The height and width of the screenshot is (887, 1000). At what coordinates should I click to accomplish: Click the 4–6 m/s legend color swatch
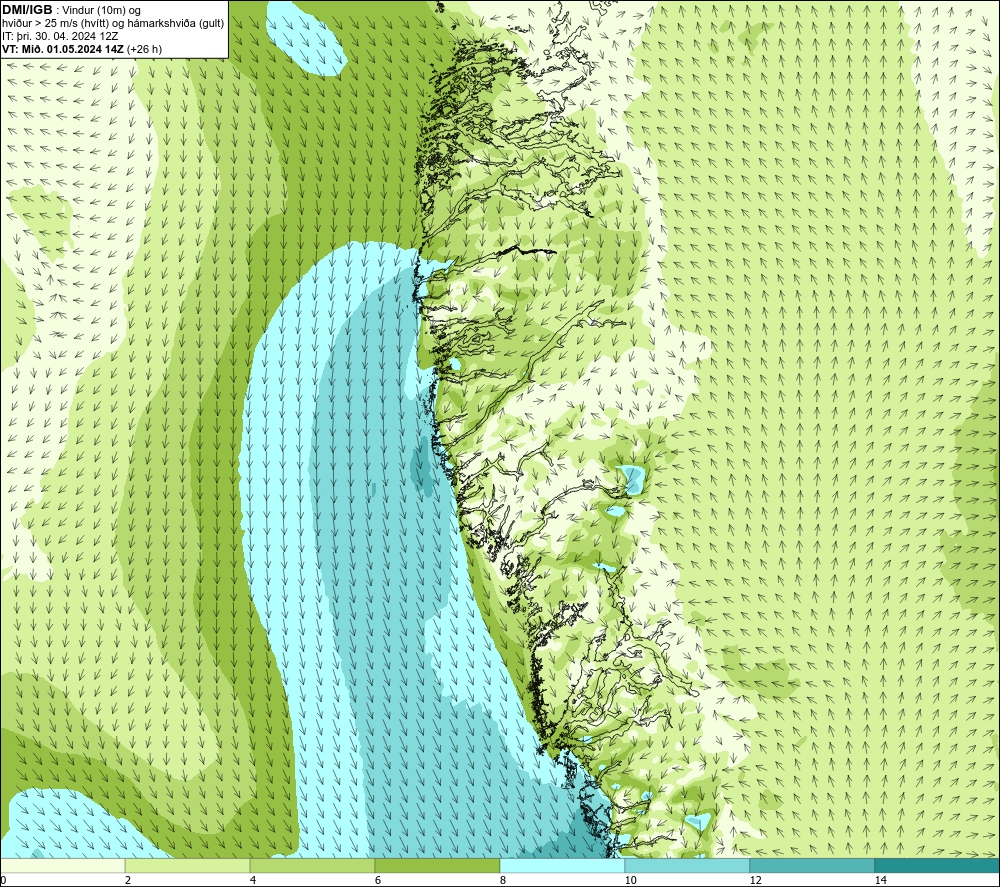312,865
